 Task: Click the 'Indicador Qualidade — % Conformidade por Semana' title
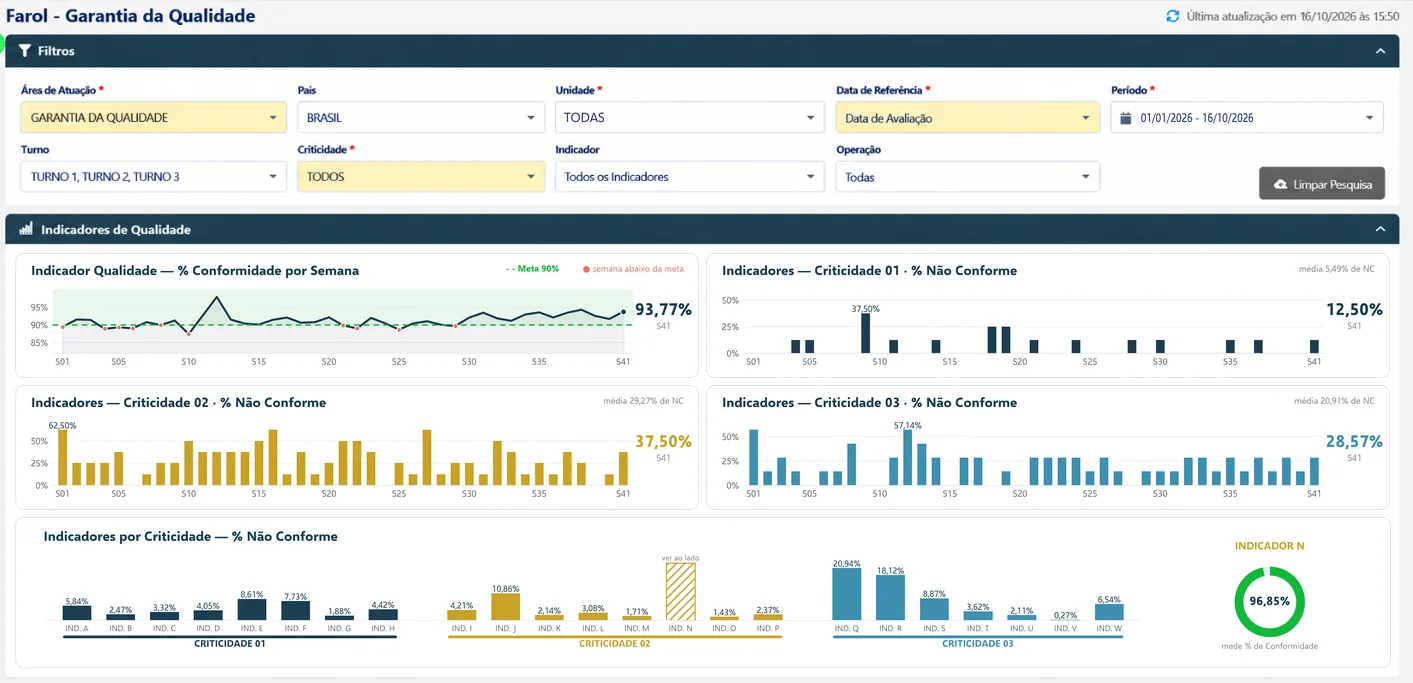click(195, 270)
